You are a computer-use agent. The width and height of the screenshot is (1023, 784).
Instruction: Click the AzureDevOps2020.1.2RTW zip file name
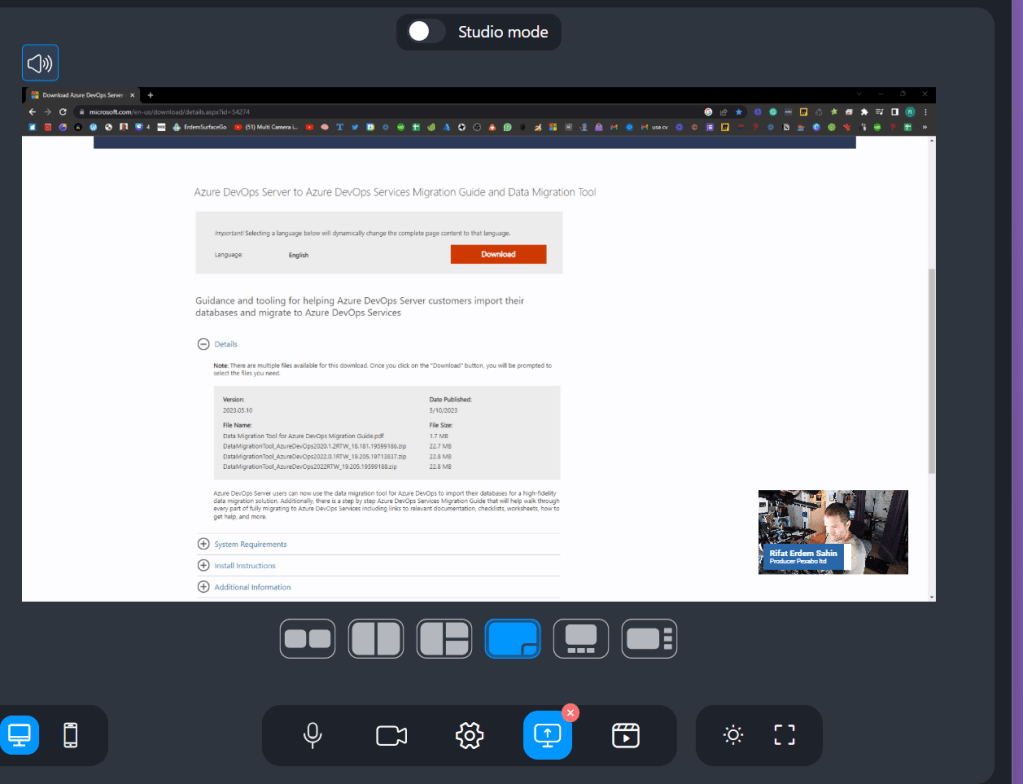coord(314,446)
